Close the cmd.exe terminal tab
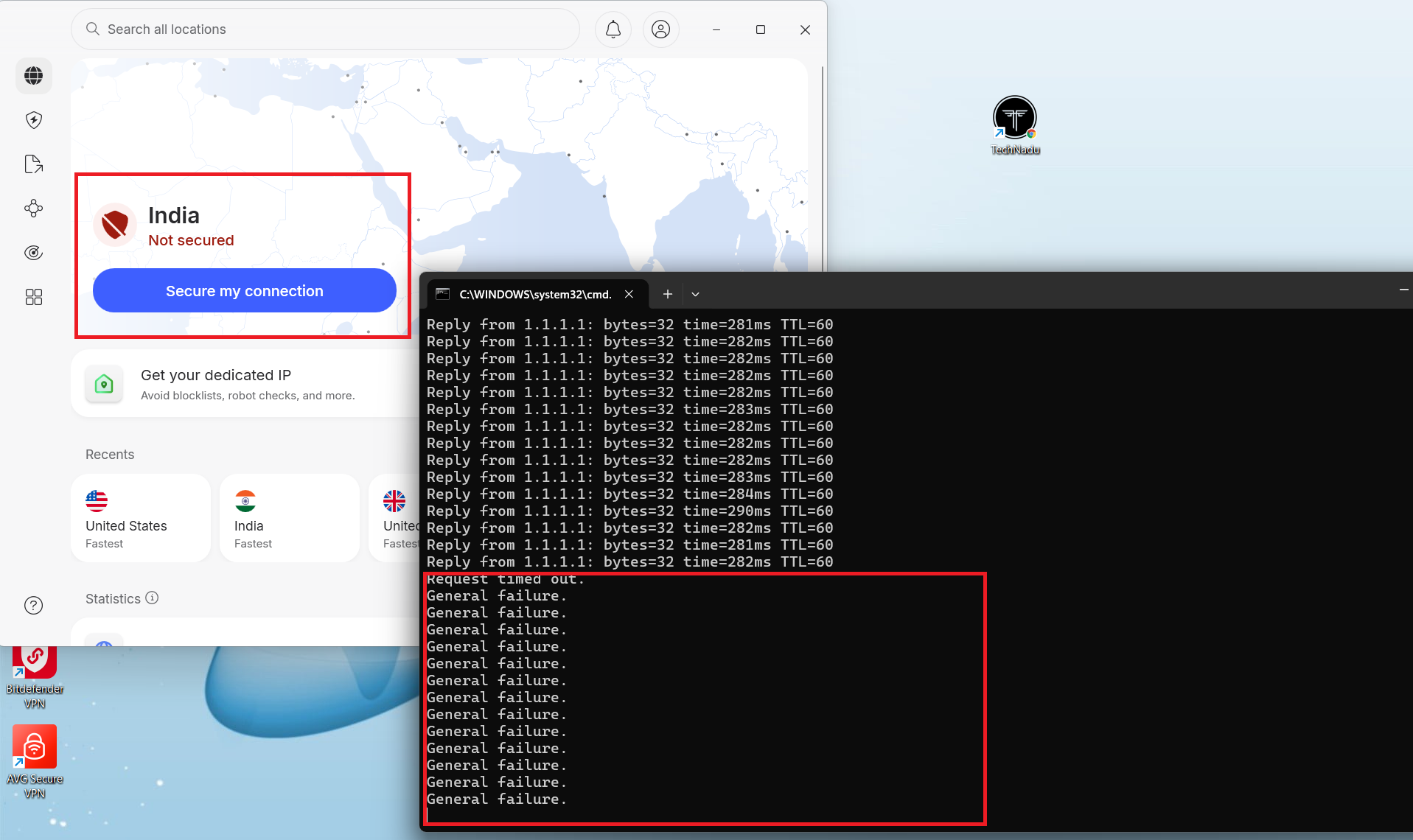The image size is (1413, 840). point(629,294)
